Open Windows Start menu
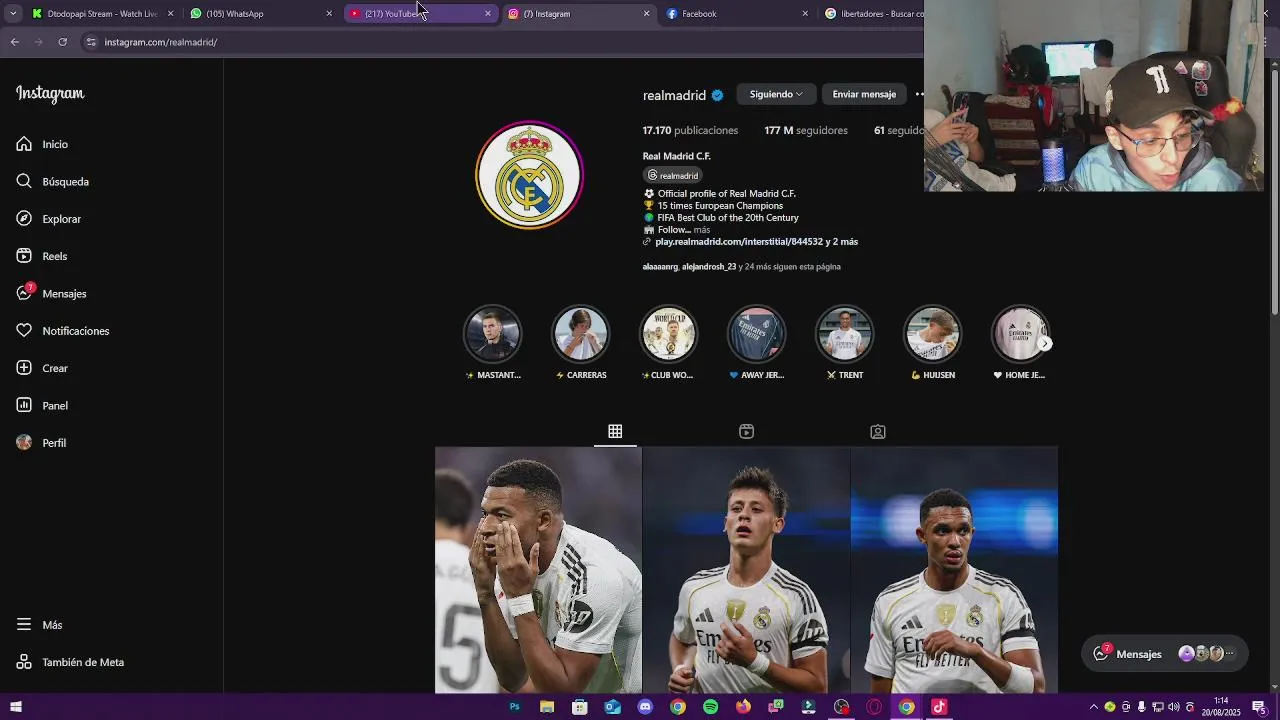Viewport: 1280px width, 720px height. pyautogui.click(x=15, y=707)
